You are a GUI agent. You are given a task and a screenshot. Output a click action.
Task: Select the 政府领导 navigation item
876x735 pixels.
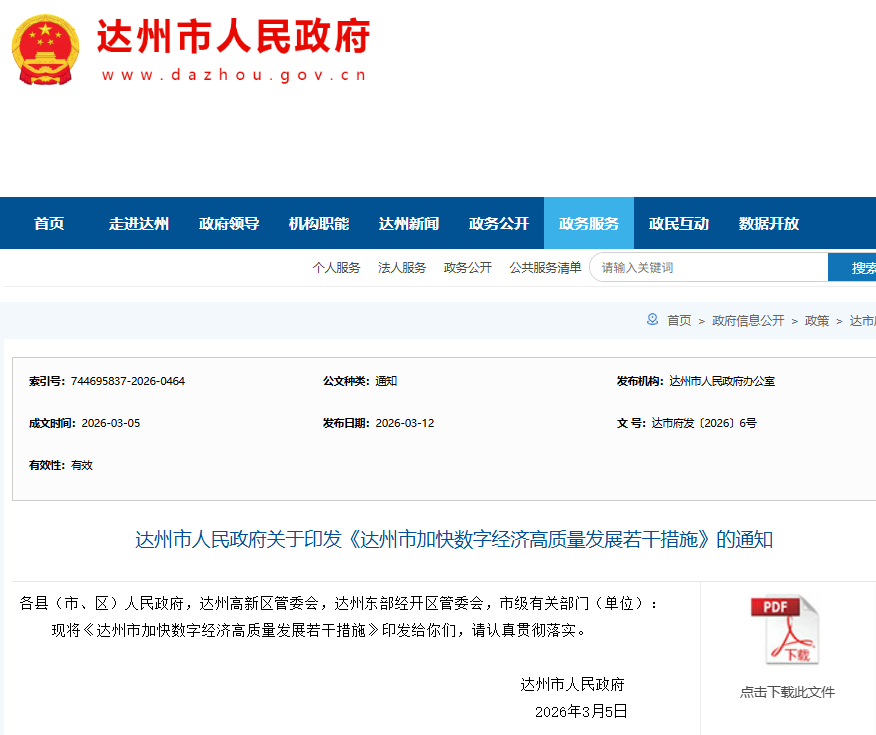pos(229,223)
